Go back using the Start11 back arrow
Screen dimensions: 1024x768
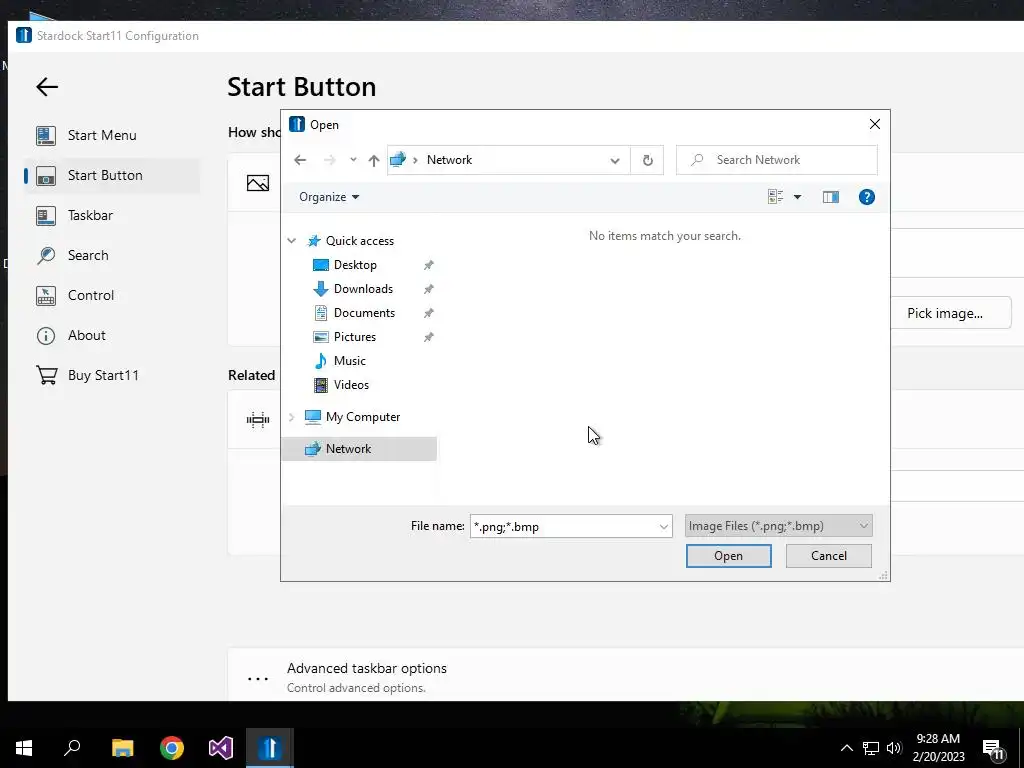point(47,87)
